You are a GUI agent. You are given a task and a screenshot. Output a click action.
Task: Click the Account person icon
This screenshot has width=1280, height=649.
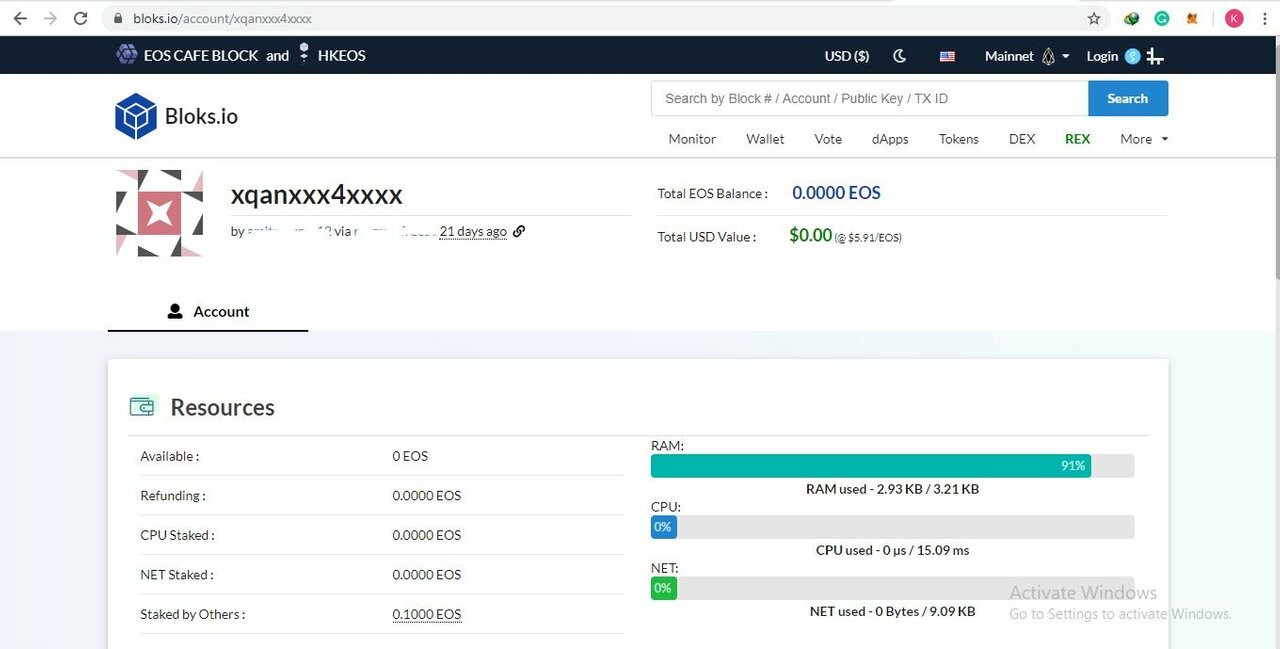tap(175, 311)
